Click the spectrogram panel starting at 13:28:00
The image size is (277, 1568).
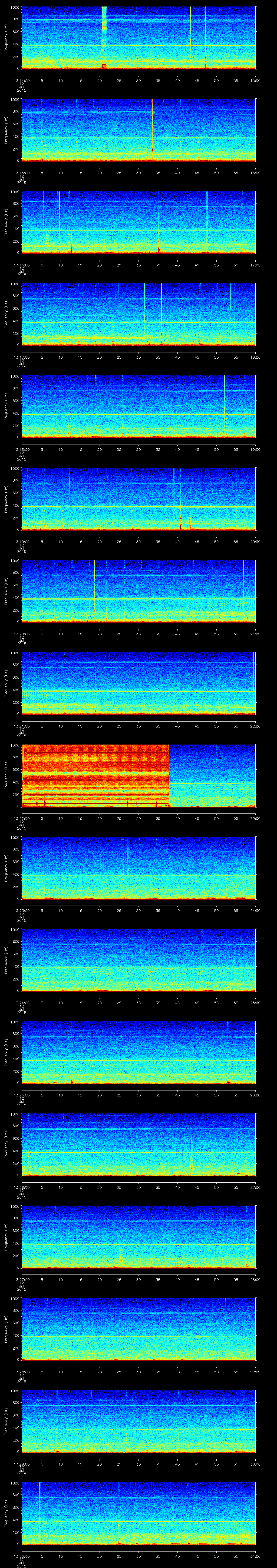(139, 1329)
